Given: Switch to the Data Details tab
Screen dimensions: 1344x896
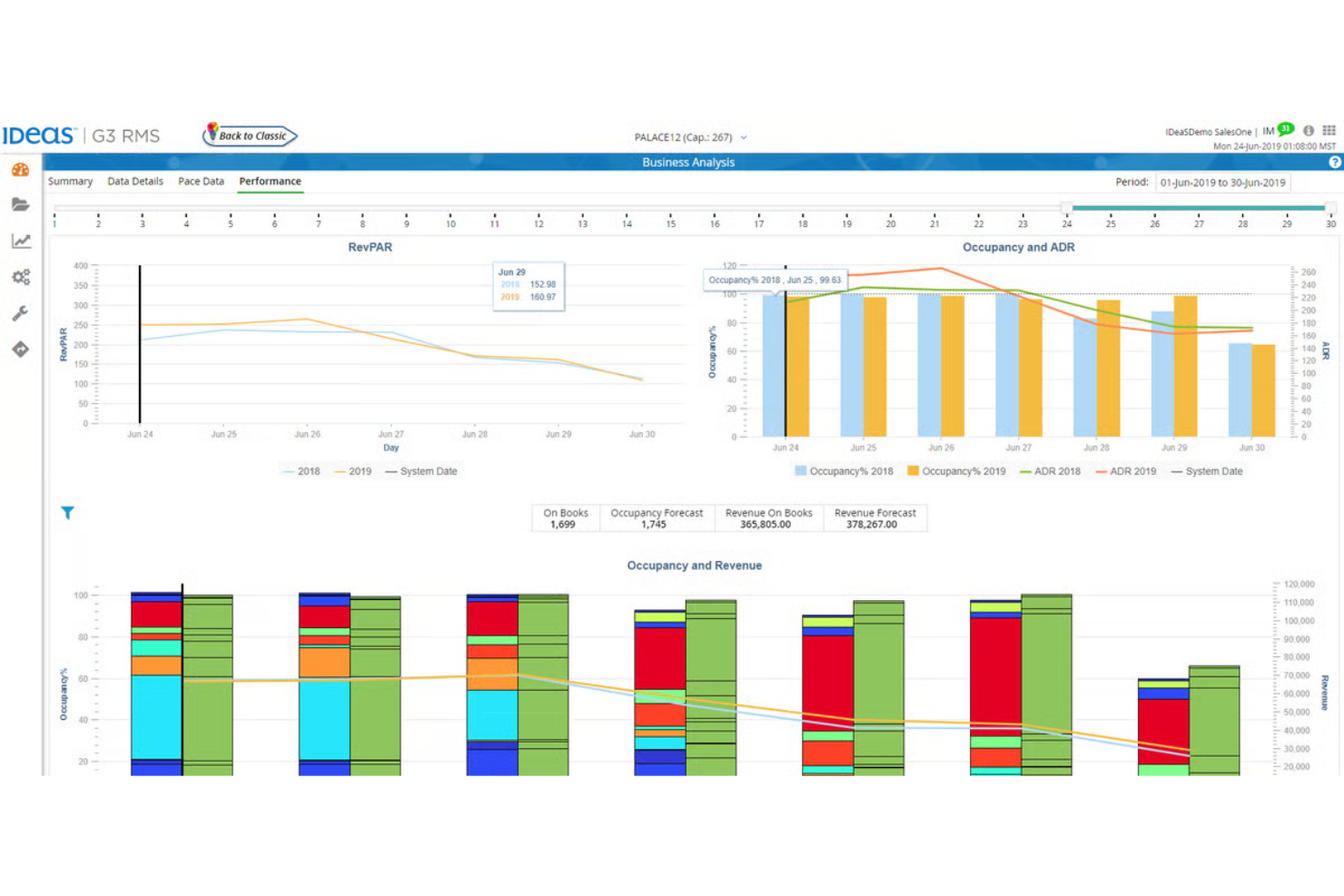Looking at the screenshot, I should pyautogui.click(x=135, y=182).
